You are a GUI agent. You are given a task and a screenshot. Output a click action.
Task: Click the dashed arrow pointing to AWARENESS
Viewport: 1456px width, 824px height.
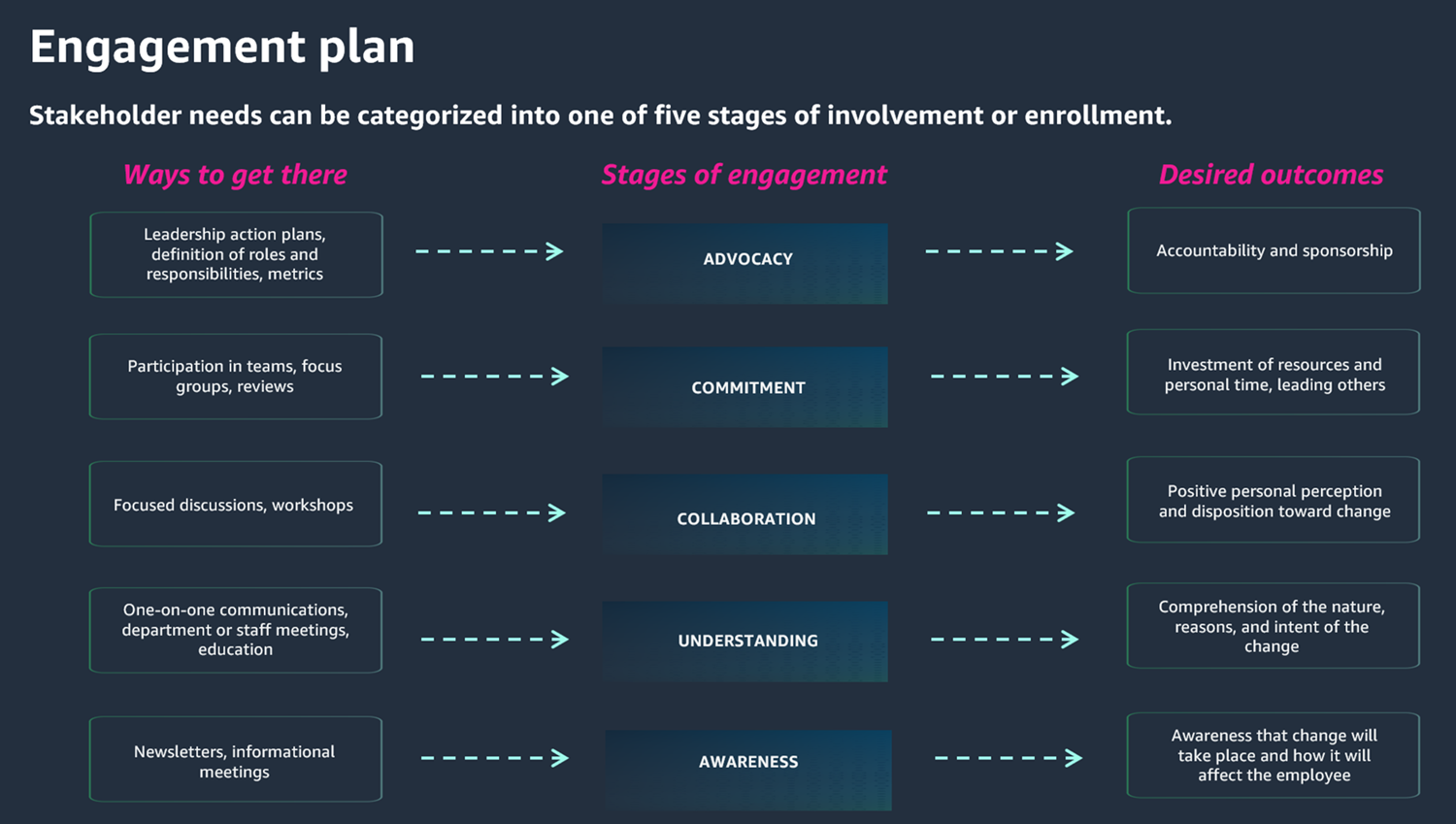tap(494, 758)
